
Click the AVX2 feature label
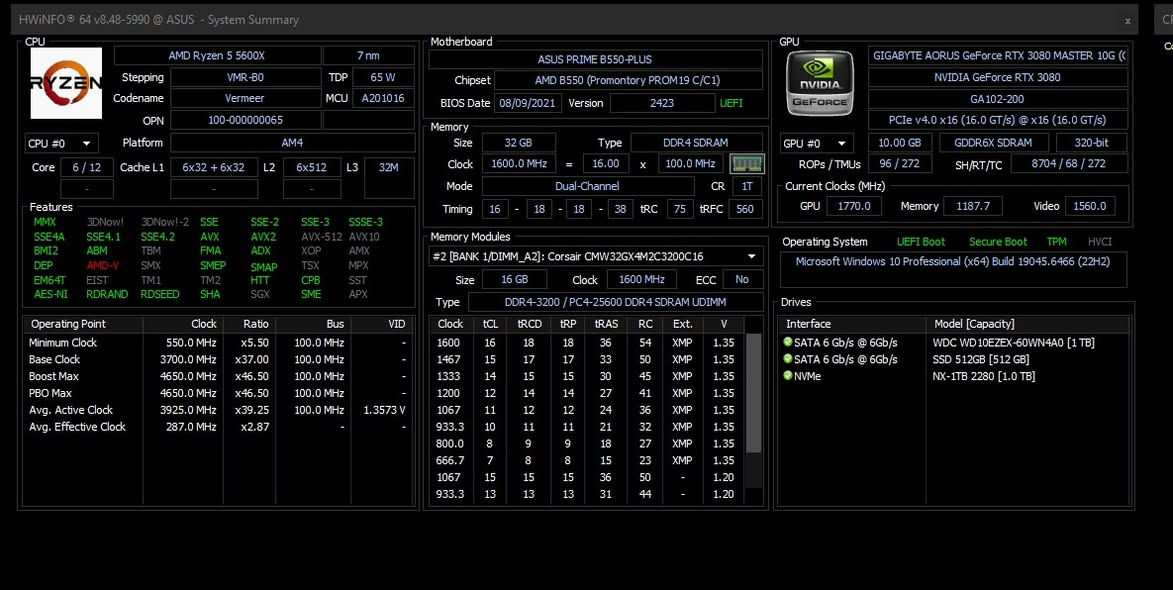click(263, 236)
